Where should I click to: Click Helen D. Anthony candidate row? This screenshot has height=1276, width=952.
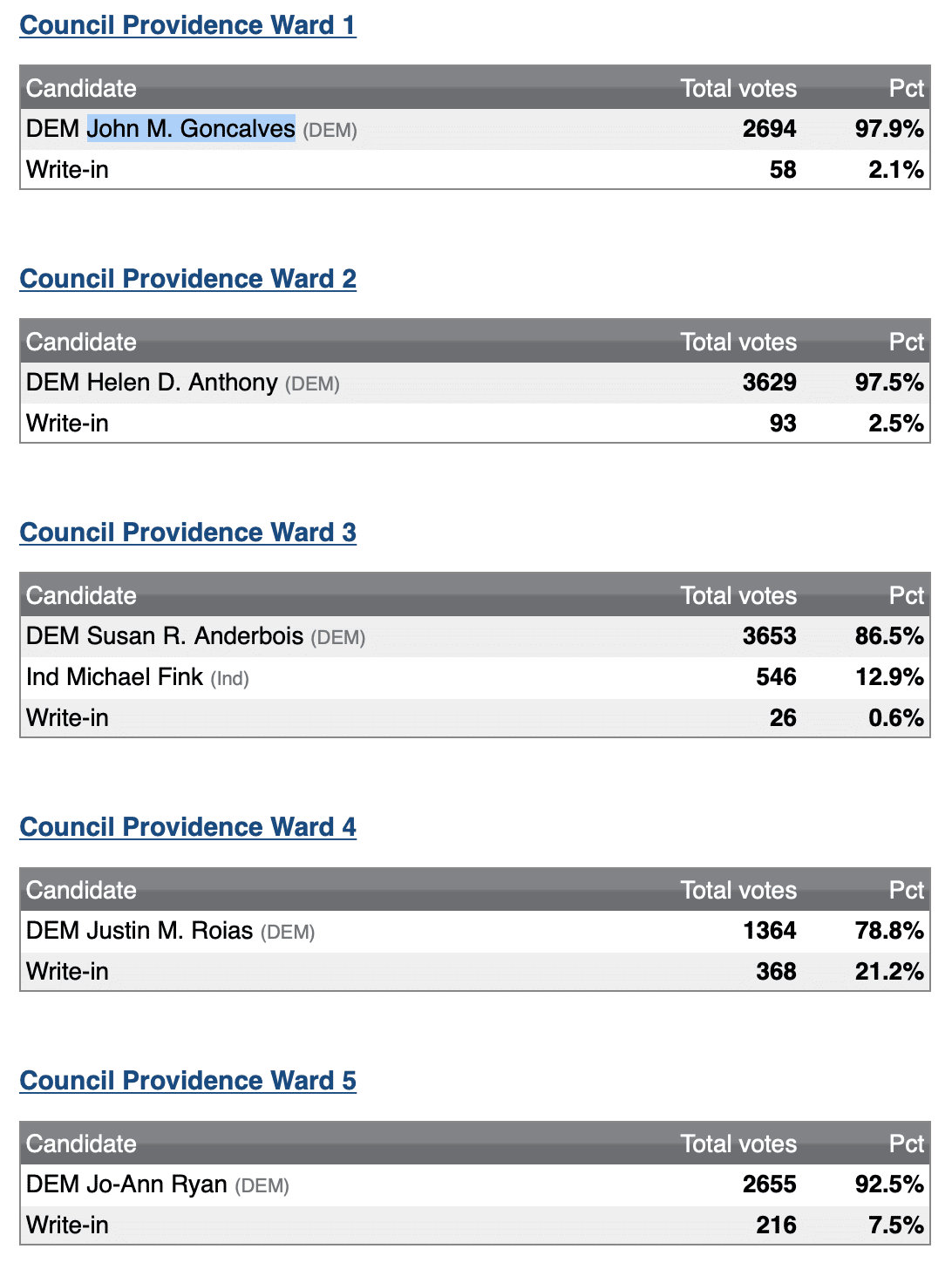point(475,383)
